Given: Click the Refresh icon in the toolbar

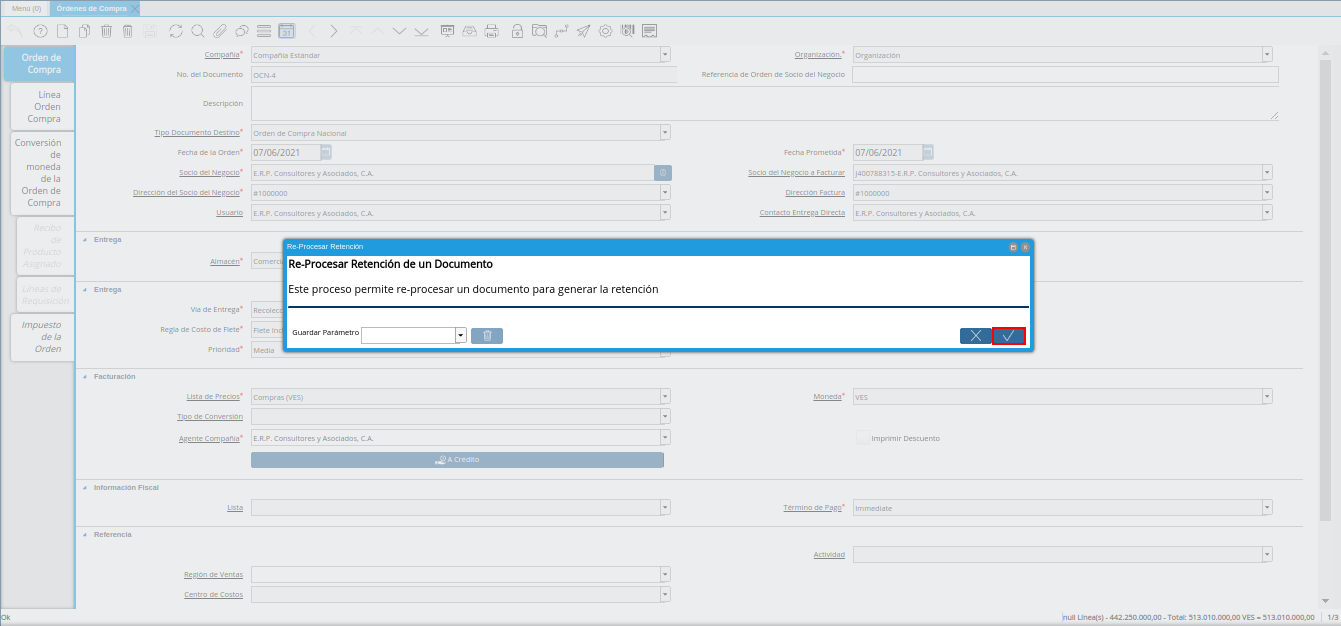Looking at the screenshot, I should click(x=176, y=31).
